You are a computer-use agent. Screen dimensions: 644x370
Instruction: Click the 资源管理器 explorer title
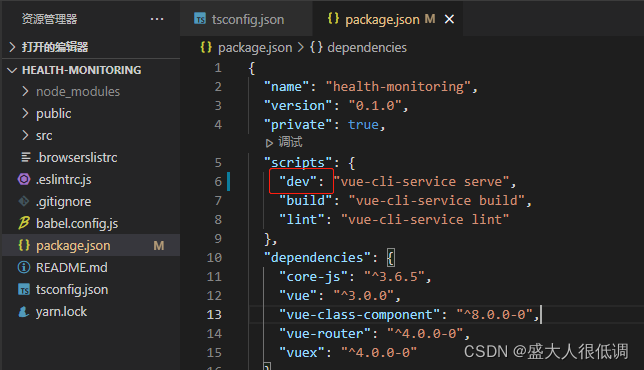(49, 19)
